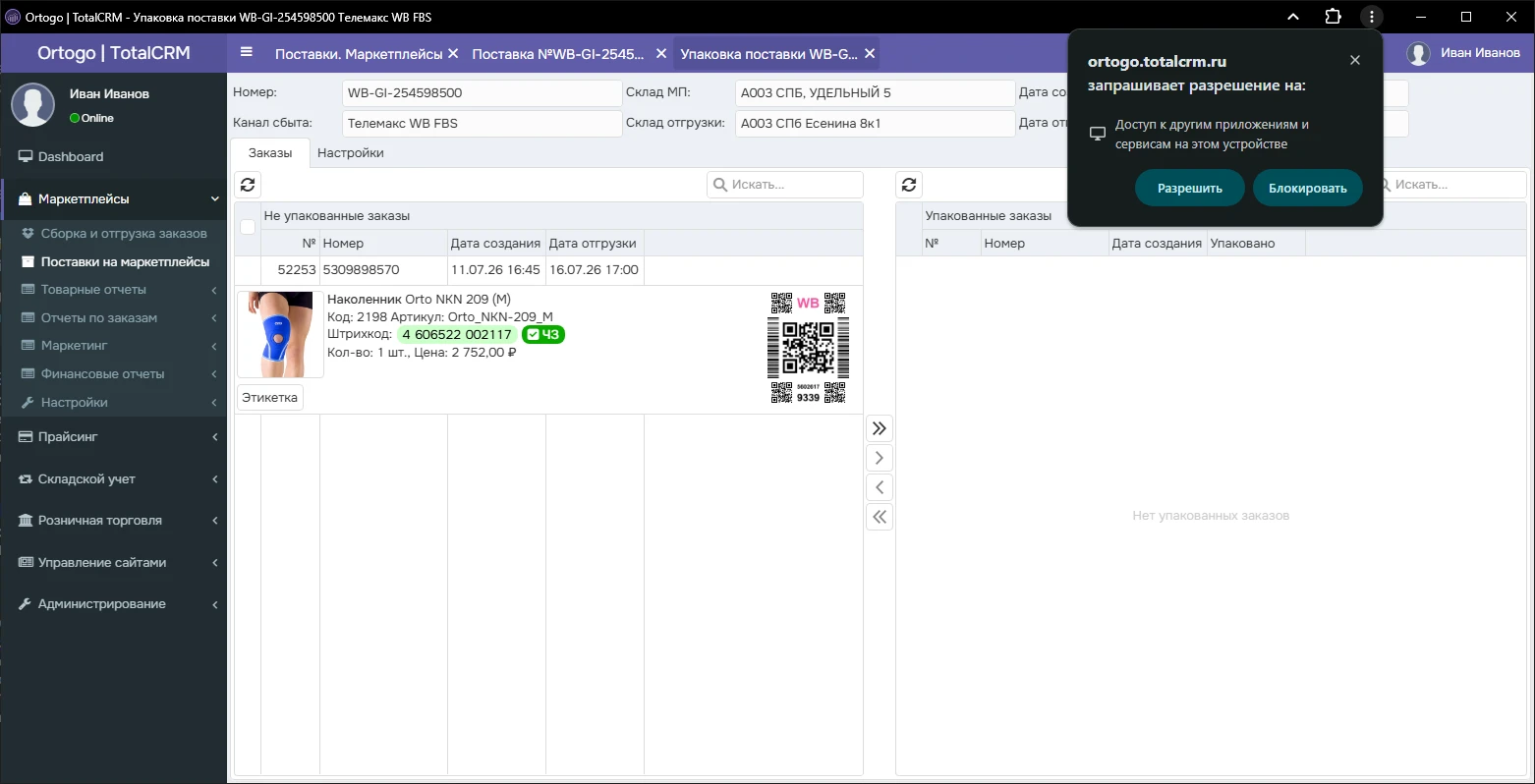Expand the Настройки sidebar submenu
1535x784 pixels.
(214, 403)
